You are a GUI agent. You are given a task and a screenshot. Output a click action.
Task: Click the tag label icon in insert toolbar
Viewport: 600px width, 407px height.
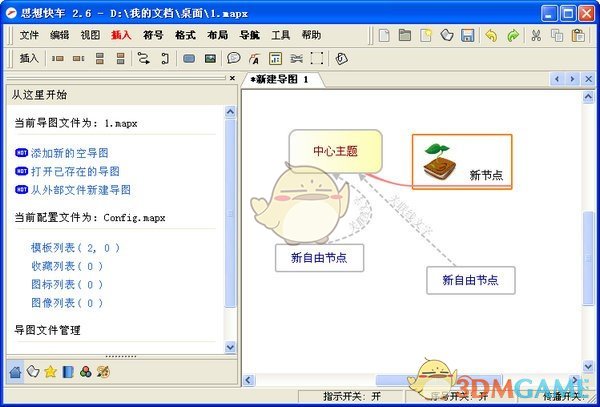tap(341, 59)
